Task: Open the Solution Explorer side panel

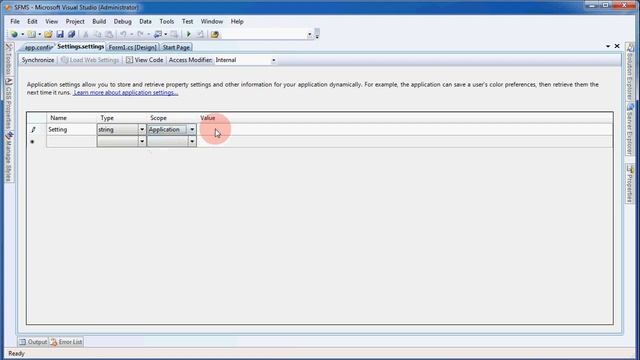Action: [x=630, y=73]
